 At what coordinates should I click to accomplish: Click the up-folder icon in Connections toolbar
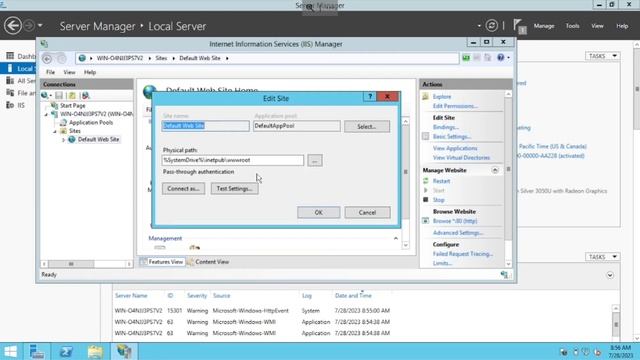click(72, 96)
